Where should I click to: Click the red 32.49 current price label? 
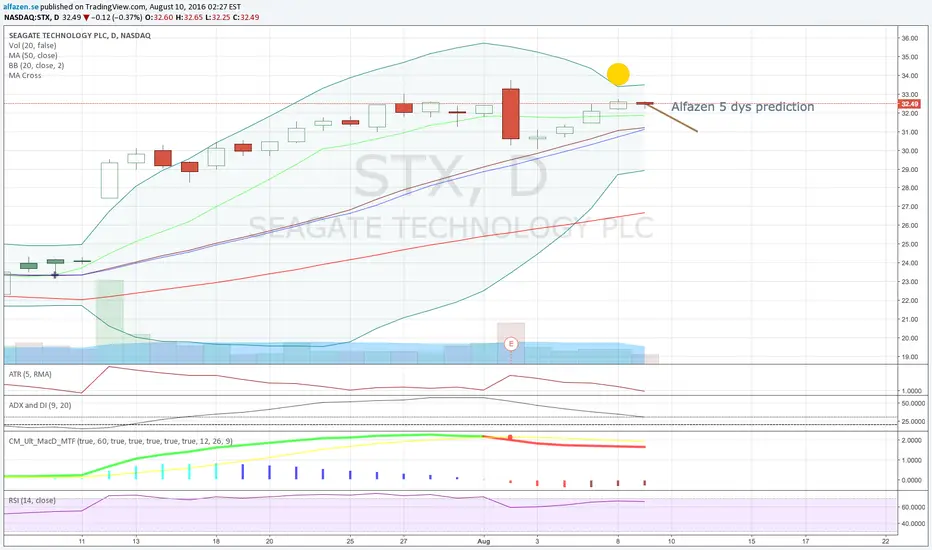pyautogui.click(x=909, y=104)
